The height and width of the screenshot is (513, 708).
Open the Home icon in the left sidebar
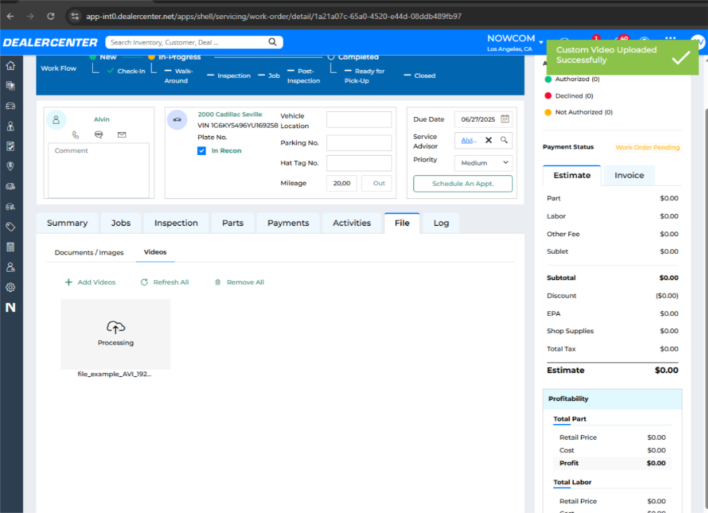(x=10, y=65)
